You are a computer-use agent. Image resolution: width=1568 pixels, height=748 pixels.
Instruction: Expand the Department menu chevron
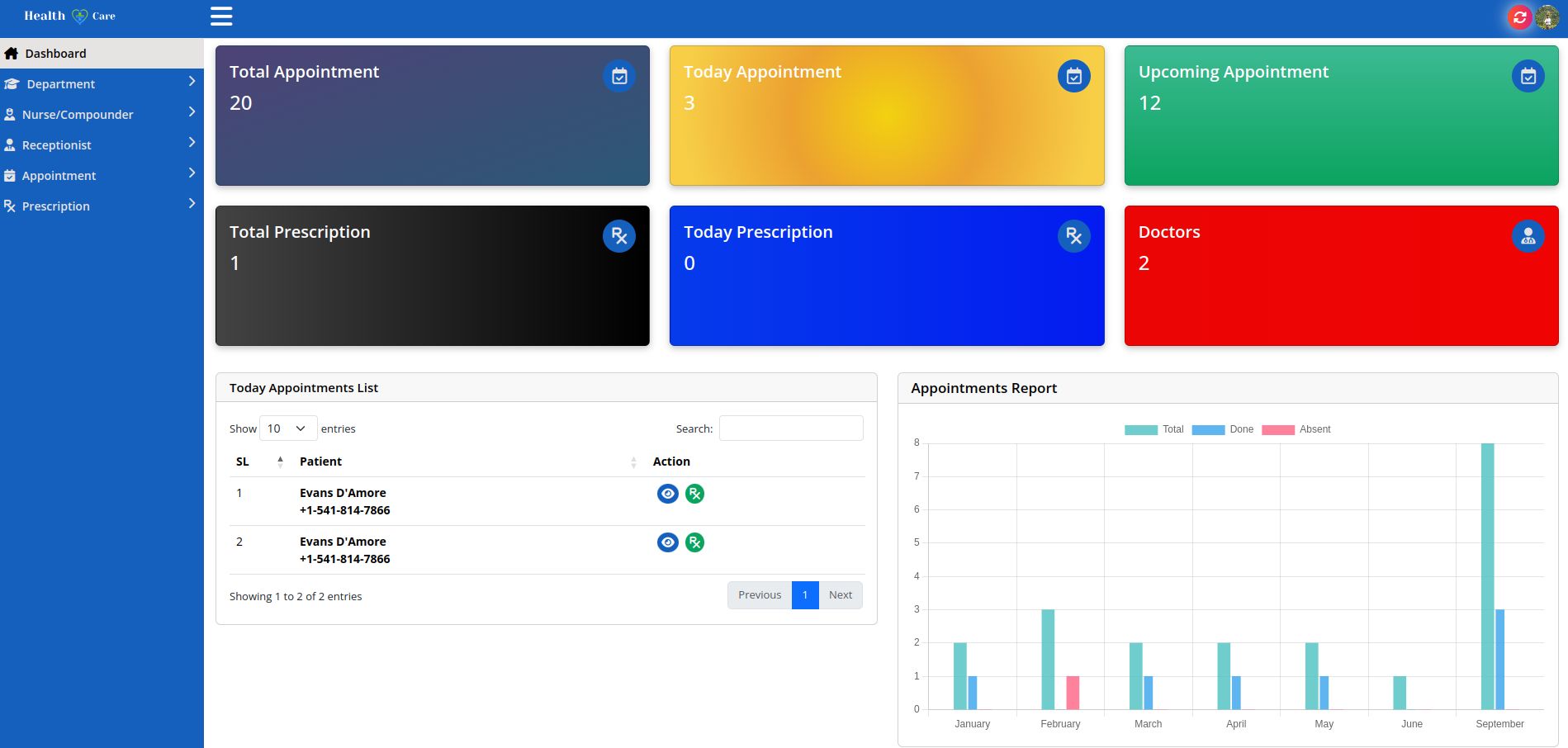192,81
